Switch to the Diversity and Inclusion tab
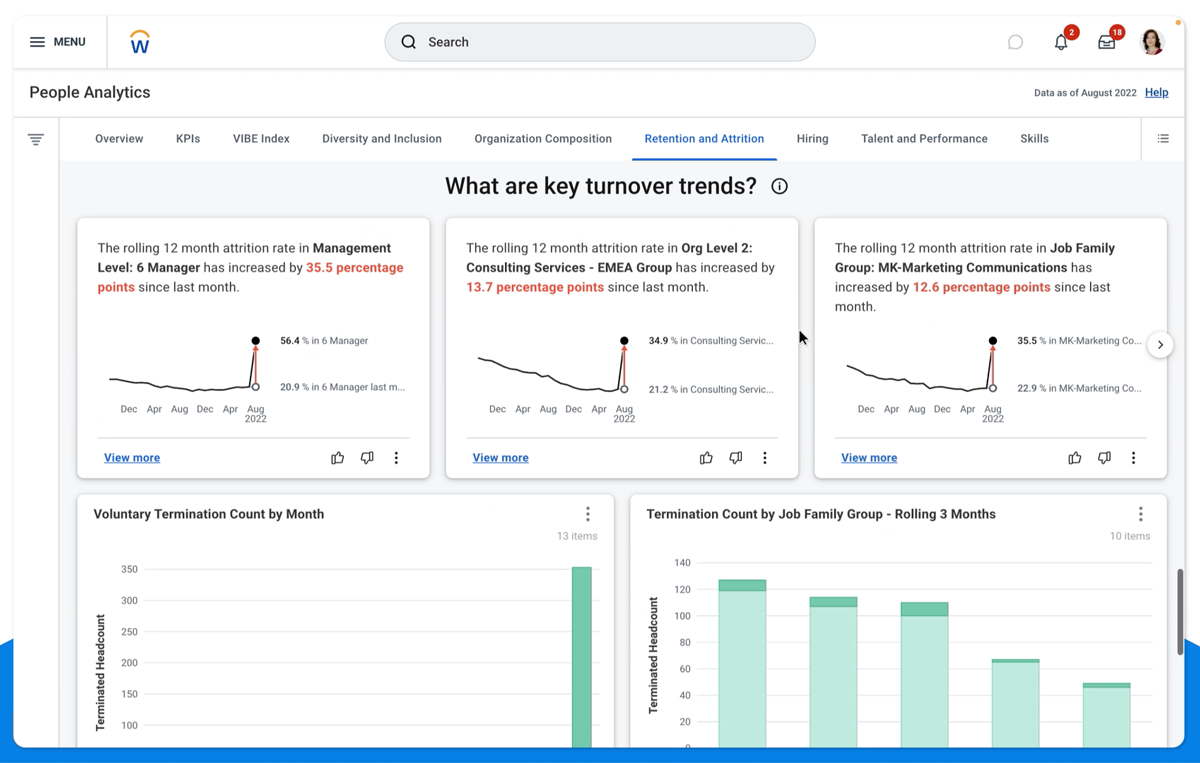The image size is (1200, 763). point(381,139)
